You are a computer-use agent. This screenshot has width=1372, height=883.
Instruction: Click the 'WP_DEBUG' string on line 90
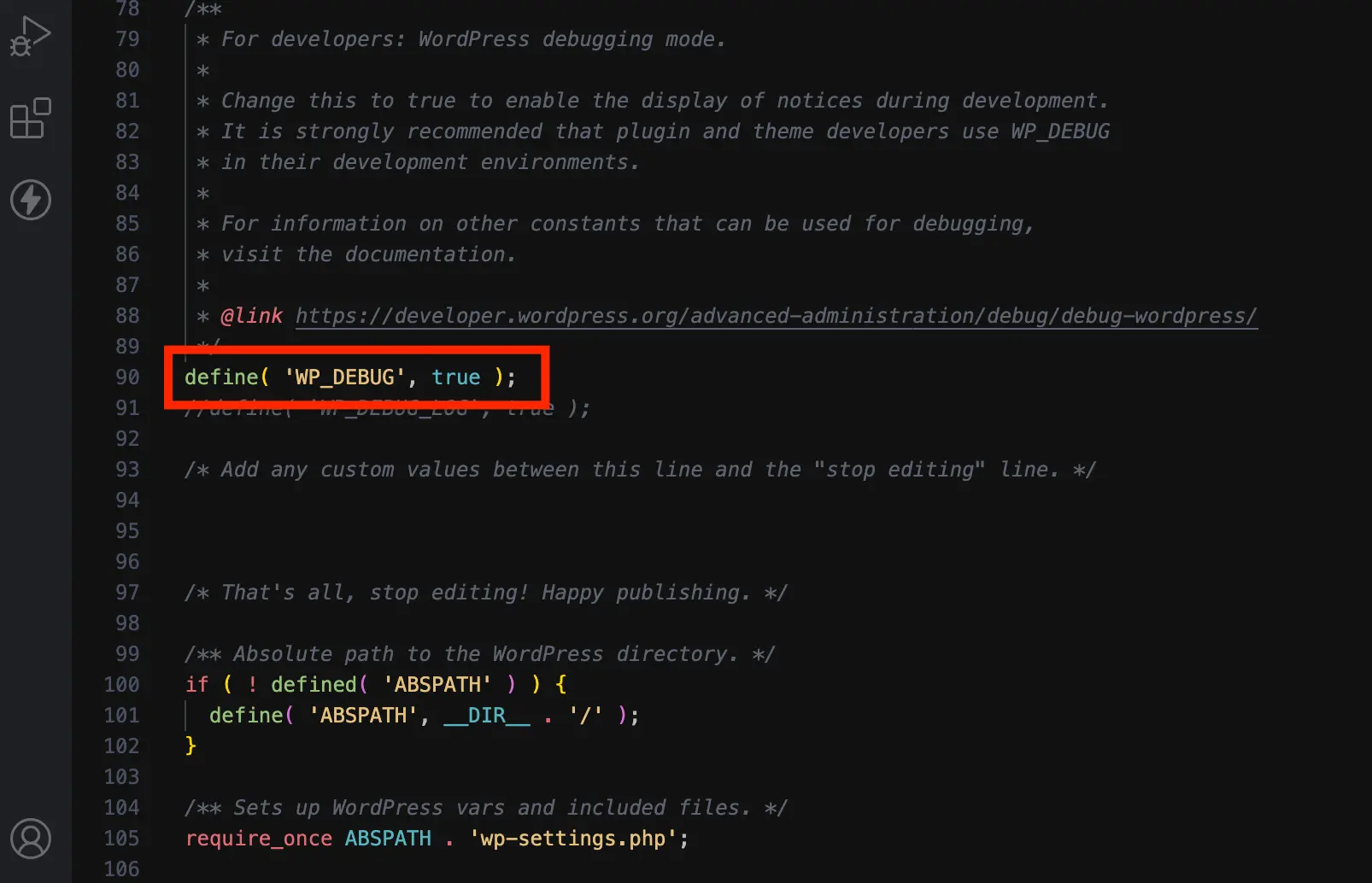click(344, 377)
